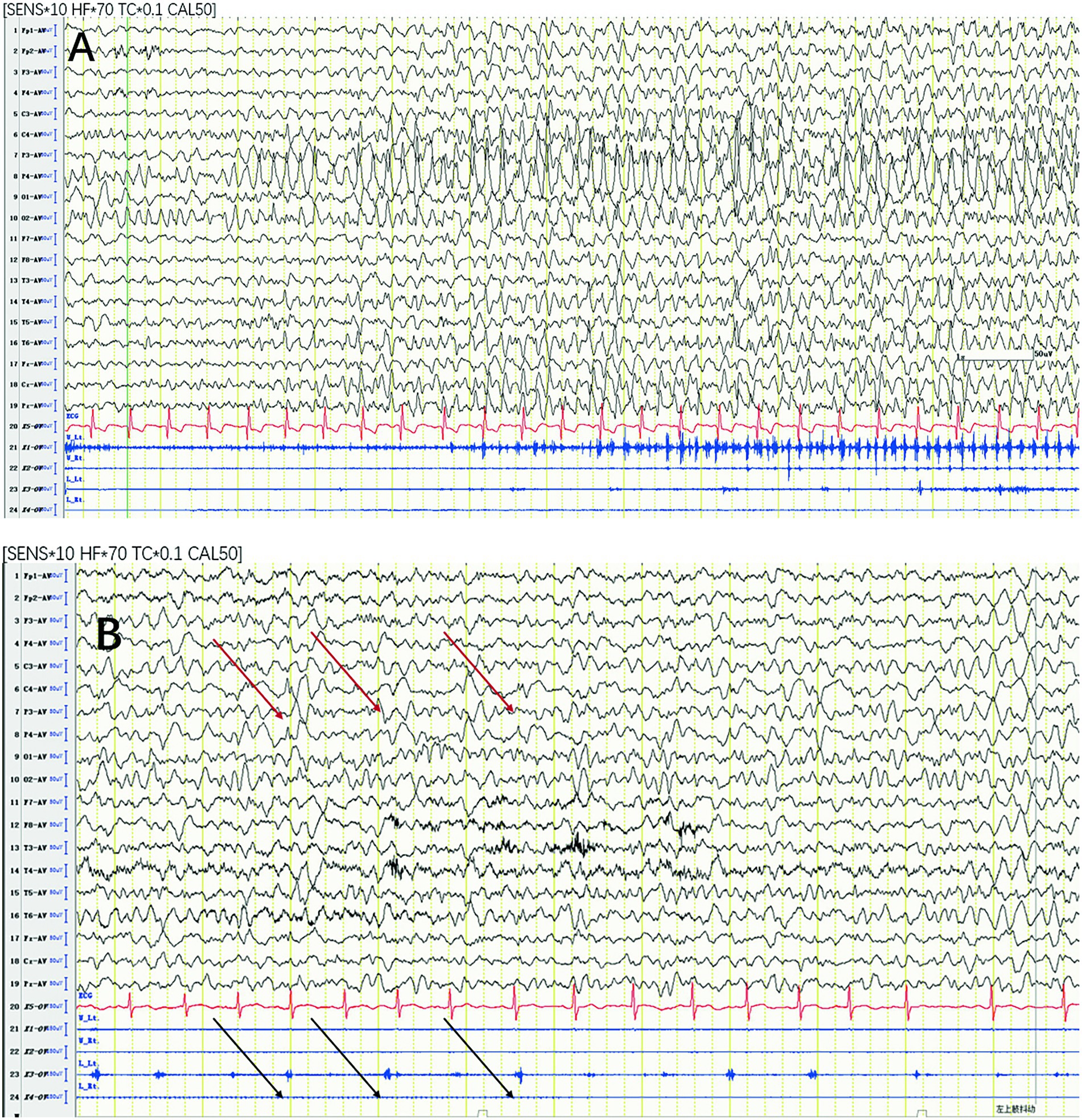Image resolution: width=1082 pixels, height=1120 pixels.
Task: Select channel T5-AV label in panel A
Action: [32, 322]
